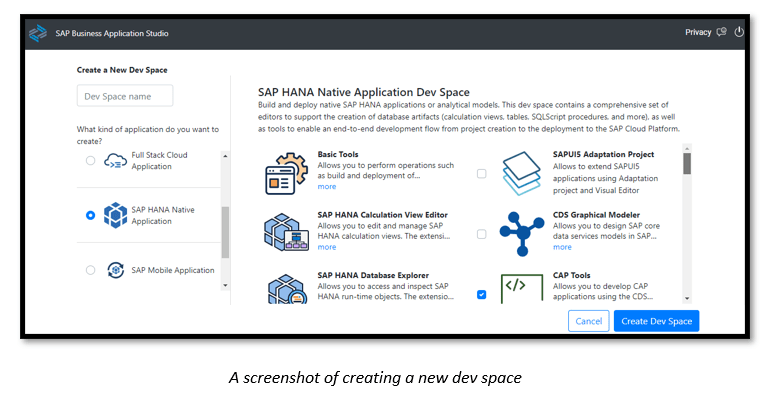Screen dimensions: 769x400
Task: Enable the SAPUI5 Adaptation Project checkbox
Action: coord(482,174)
